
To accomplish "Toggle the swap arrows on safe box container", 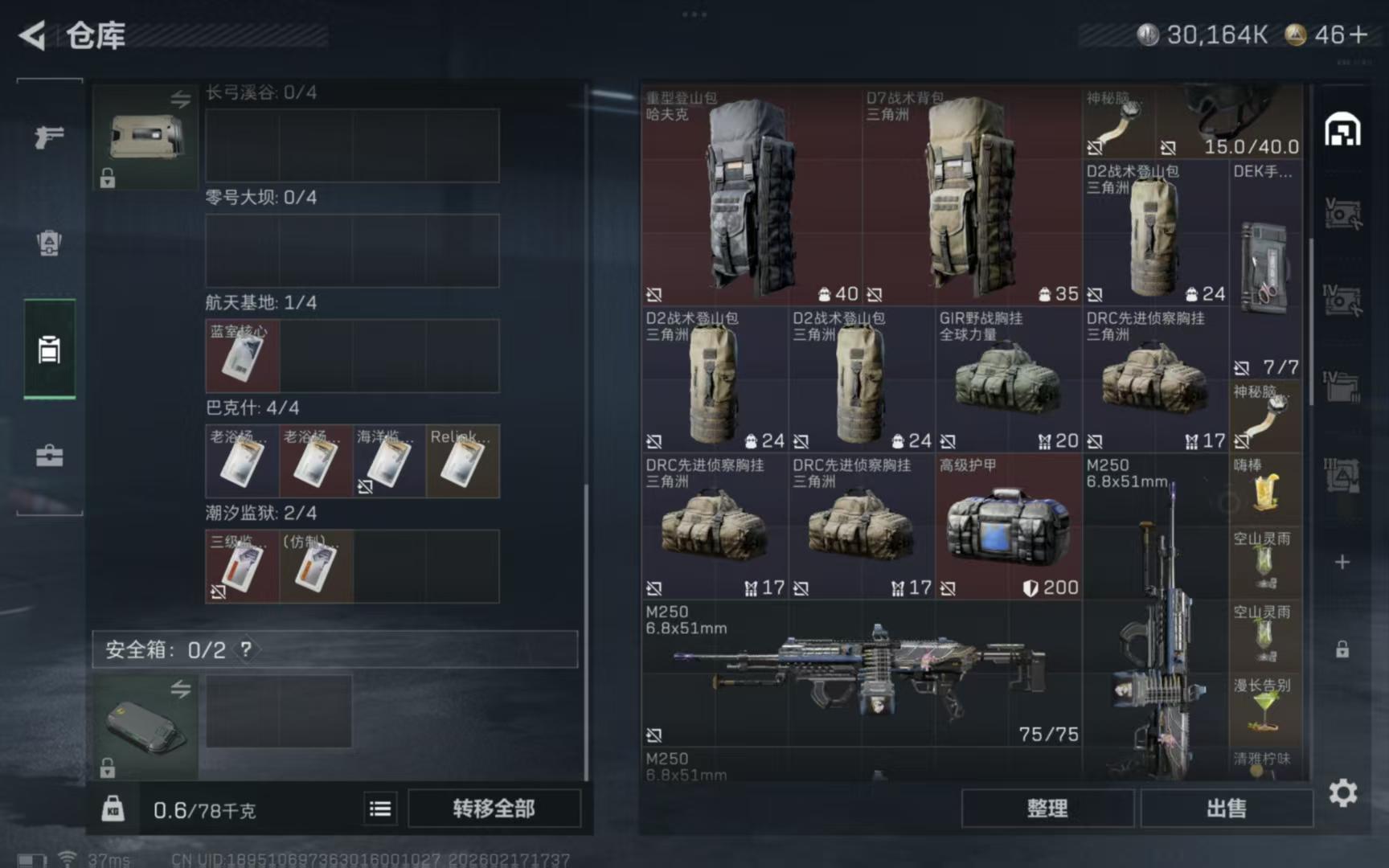I will pyautogui.click(x=180, y=689).
